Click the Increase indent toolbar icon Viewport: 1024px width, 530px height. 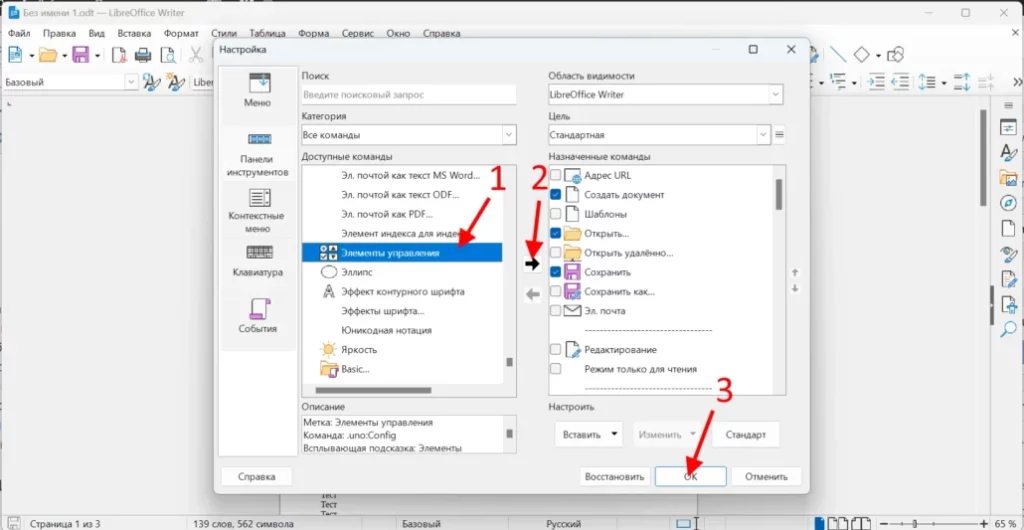point(876,82)
